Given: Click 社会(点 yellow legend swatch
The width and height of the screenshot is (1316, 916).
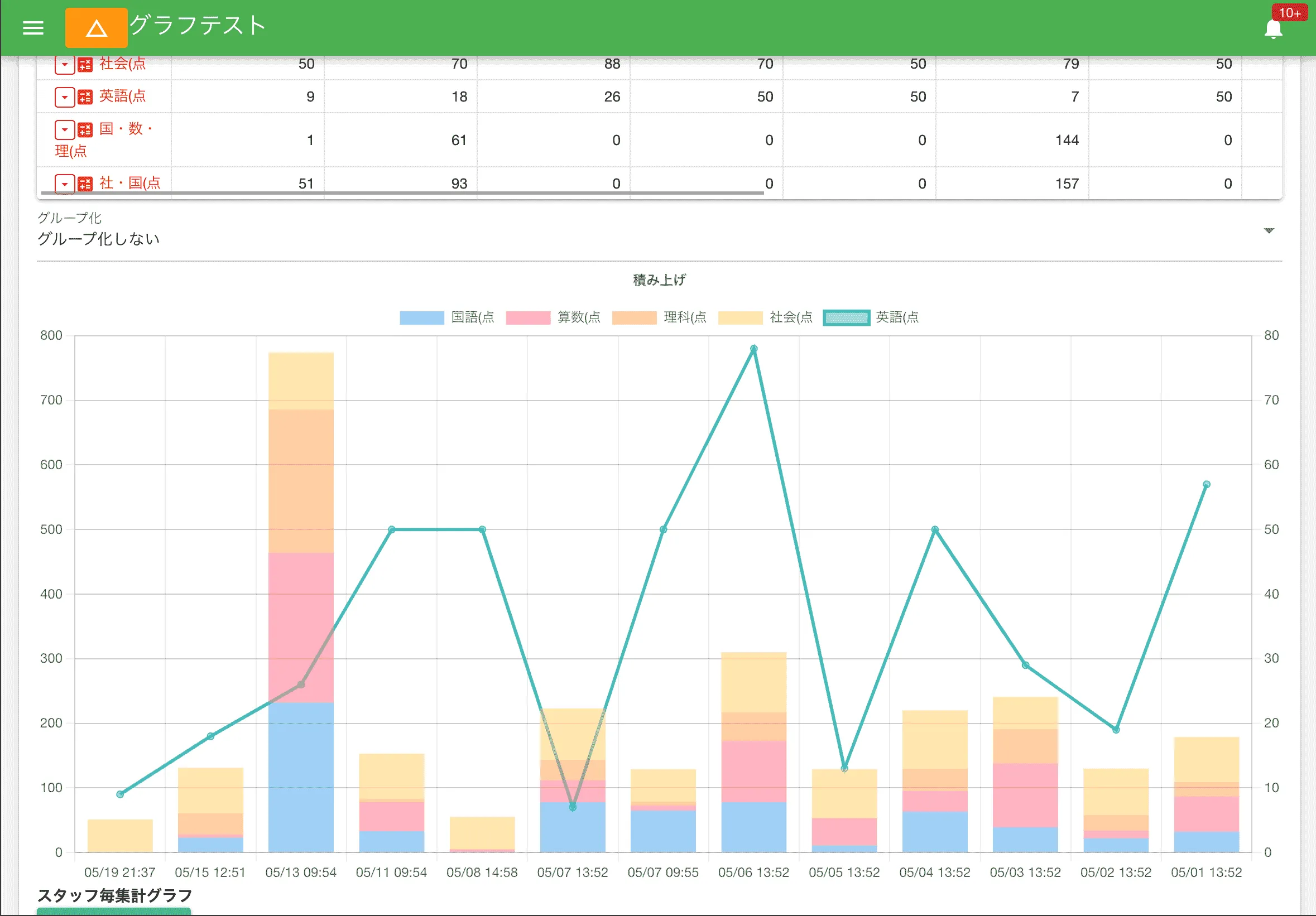Looking at the screenshot, I should click(740, 318).
